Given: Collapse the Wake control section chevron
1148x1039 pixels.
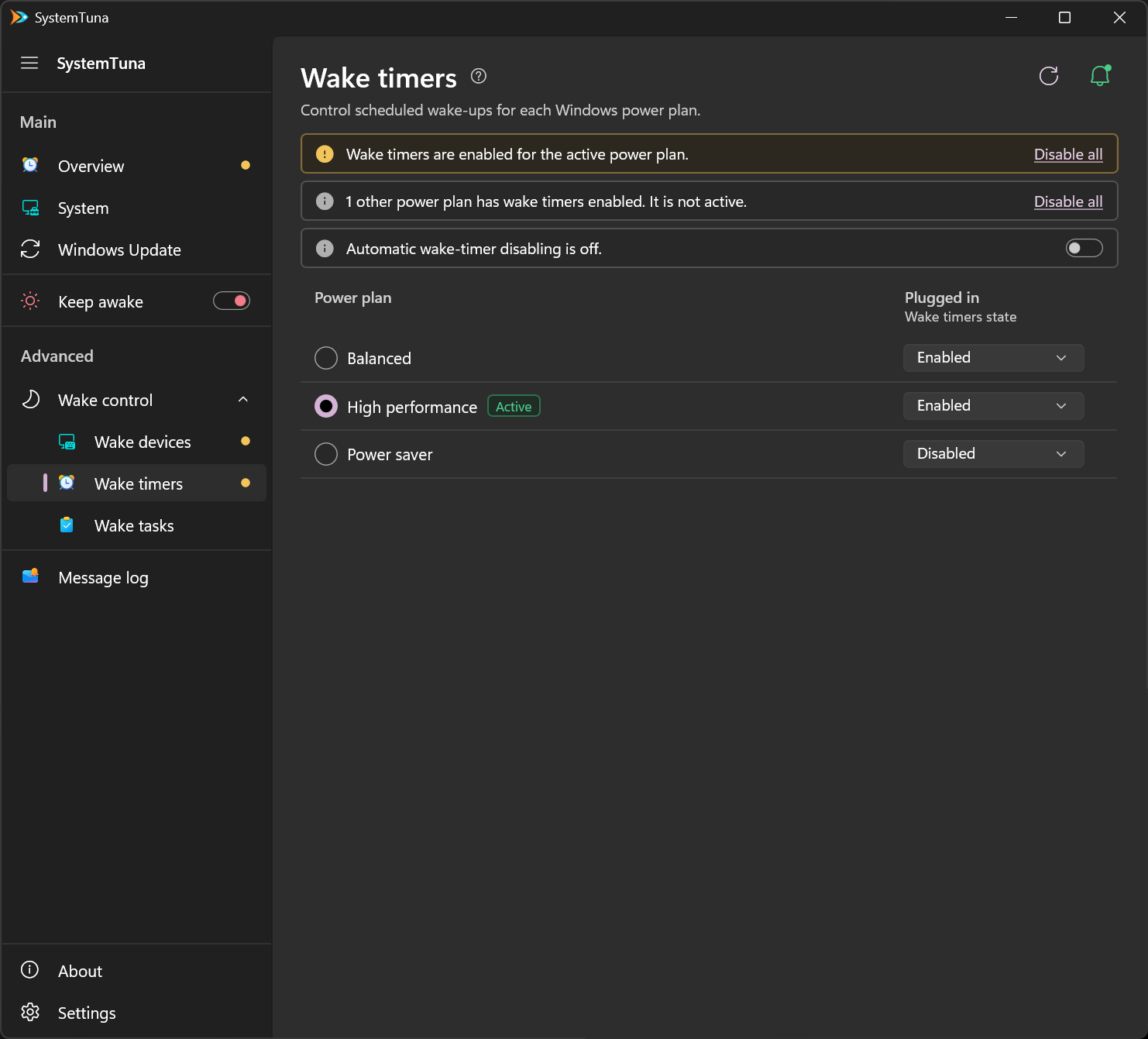Looking at the screenshot, I should tap(243, 399).
